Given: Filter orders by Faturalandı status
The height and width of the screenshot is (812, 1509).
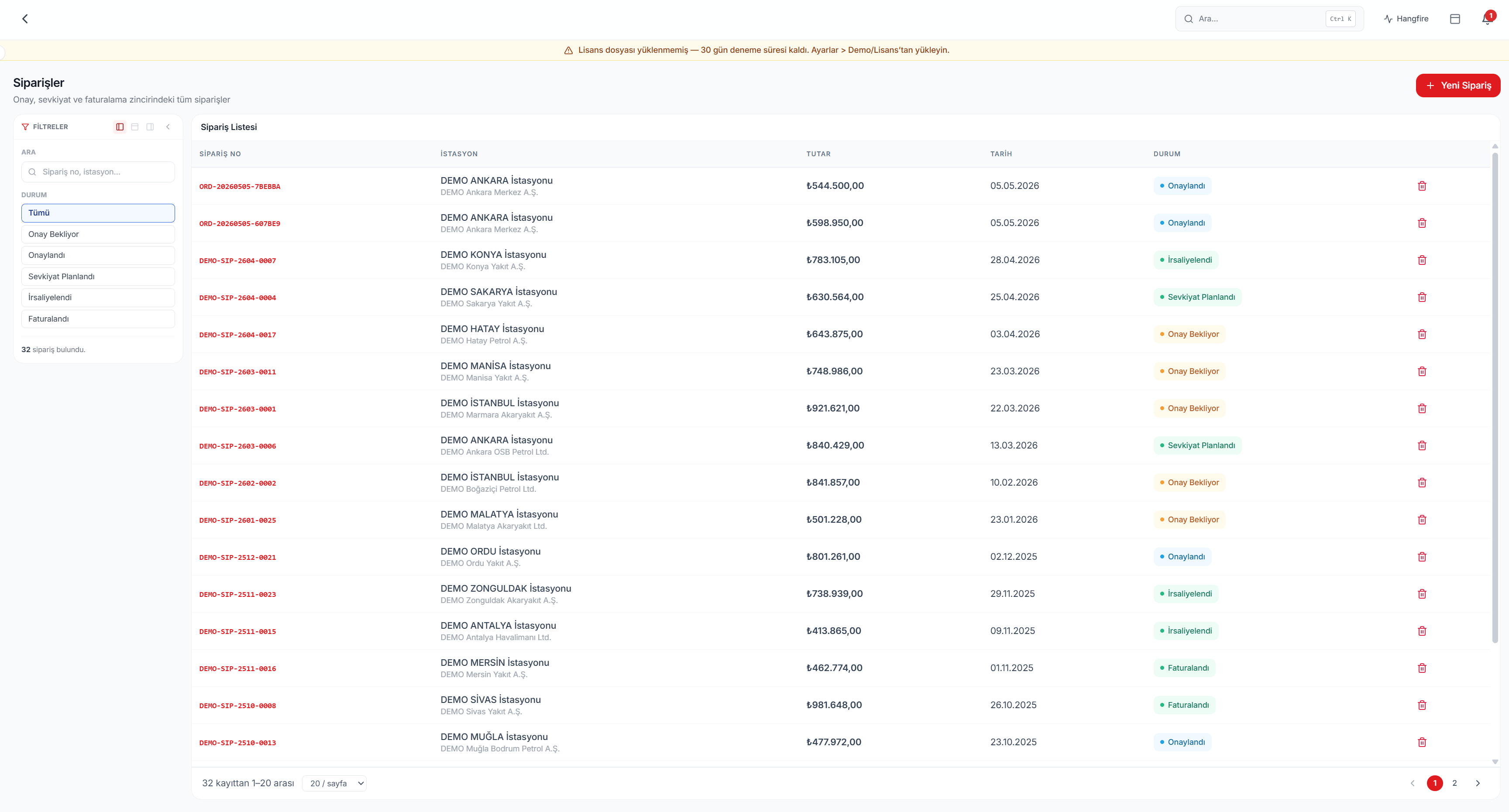Looking at the screenshot, I should 98,319.
